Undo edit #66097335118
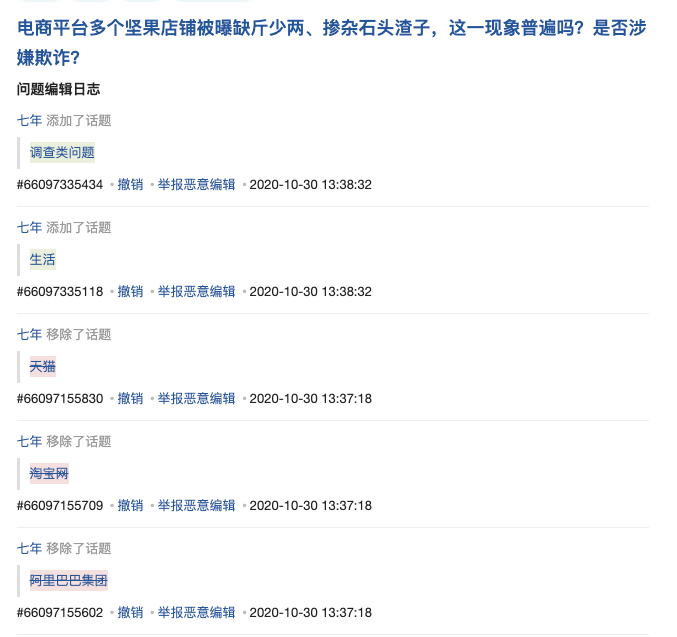 click(130, 292)
